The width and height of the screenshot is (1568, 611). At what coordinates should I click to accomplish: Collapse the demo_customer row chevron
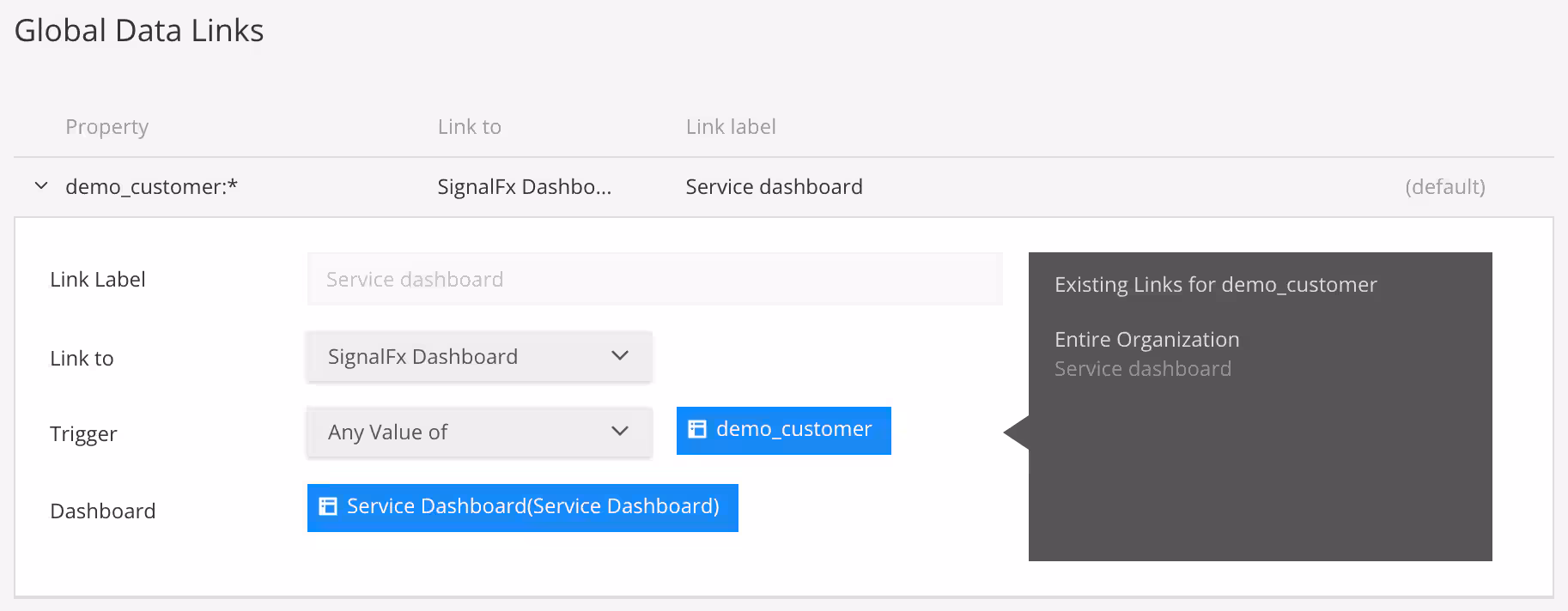(40, 186)
